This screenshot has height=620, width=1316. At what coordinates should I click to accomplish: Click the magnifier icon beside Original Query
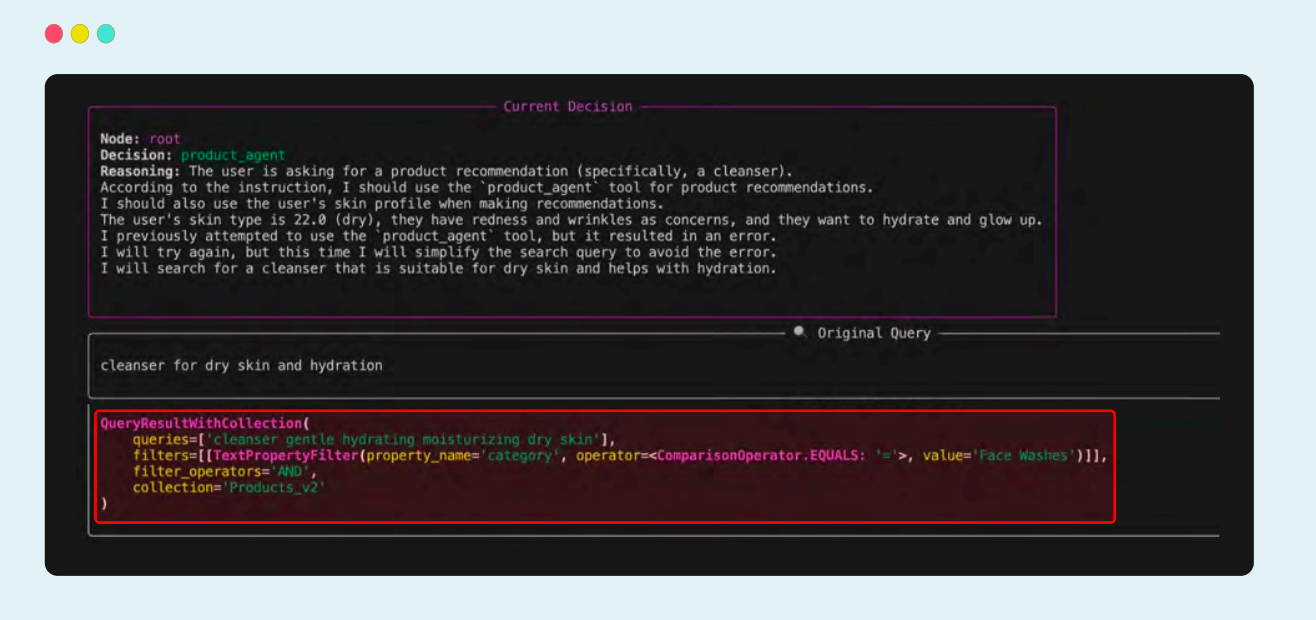pyautogui.click(x=800, y=332)
